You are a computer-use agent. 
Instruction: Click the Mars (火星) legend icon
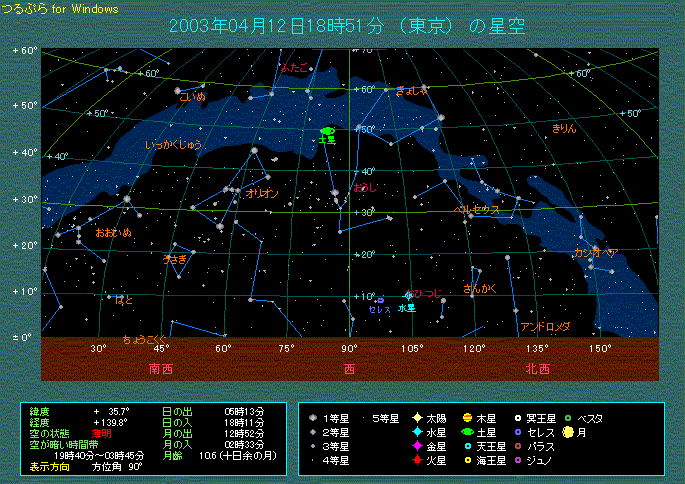pyautogui.click(x=416, y=460)
